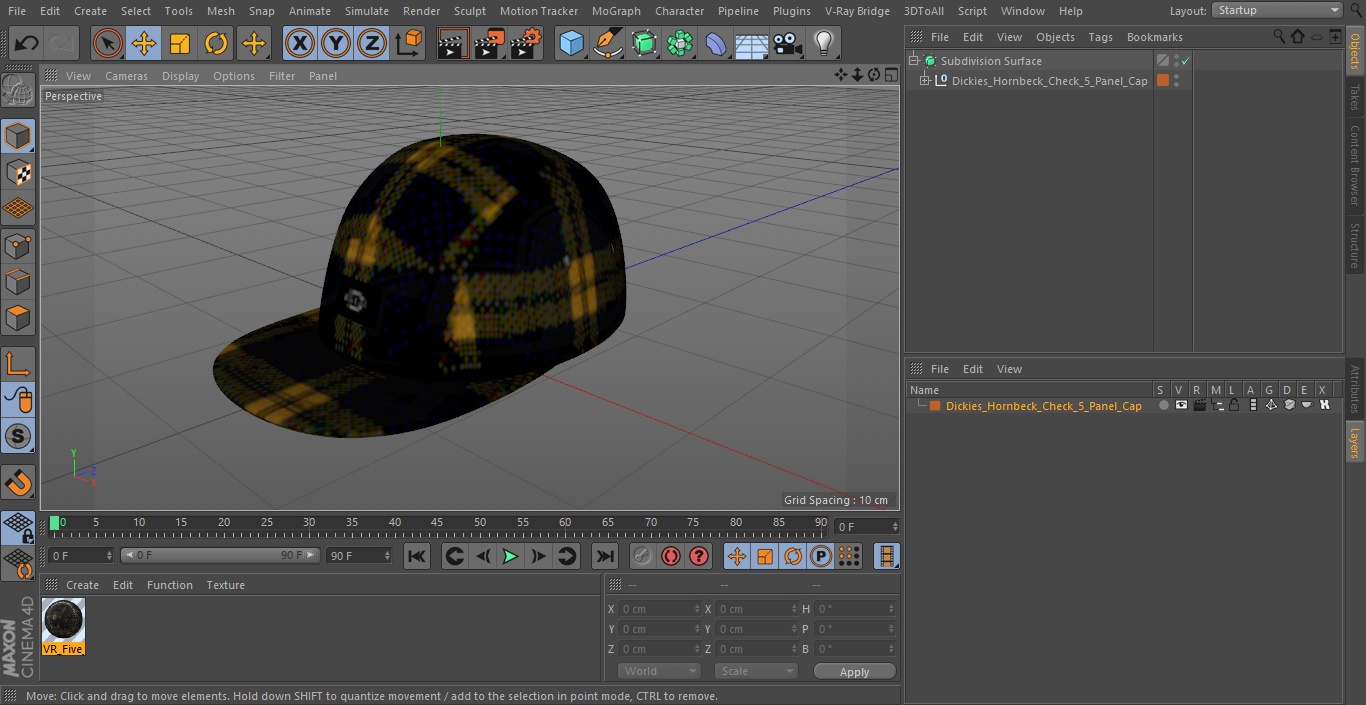Toggle layer solo dot
The width and height of the screenshot is (1366, 705).
[1163, 406]
